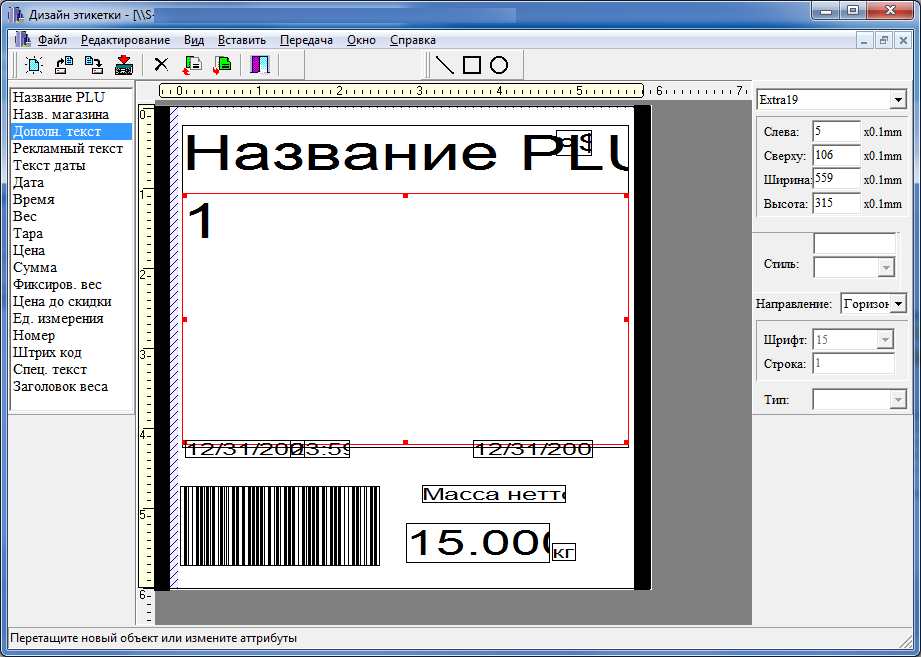Open the Вставить menu
The height and width of the screenshot is (657, 921).
coord(241,40)
